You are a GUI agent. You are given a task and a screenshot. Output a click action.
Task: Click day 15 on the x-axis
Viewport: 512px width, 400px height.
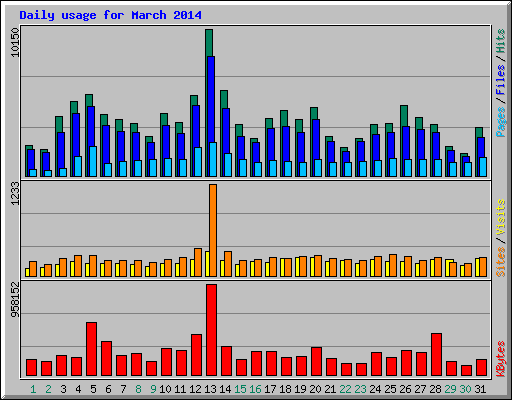click(240, 389)
